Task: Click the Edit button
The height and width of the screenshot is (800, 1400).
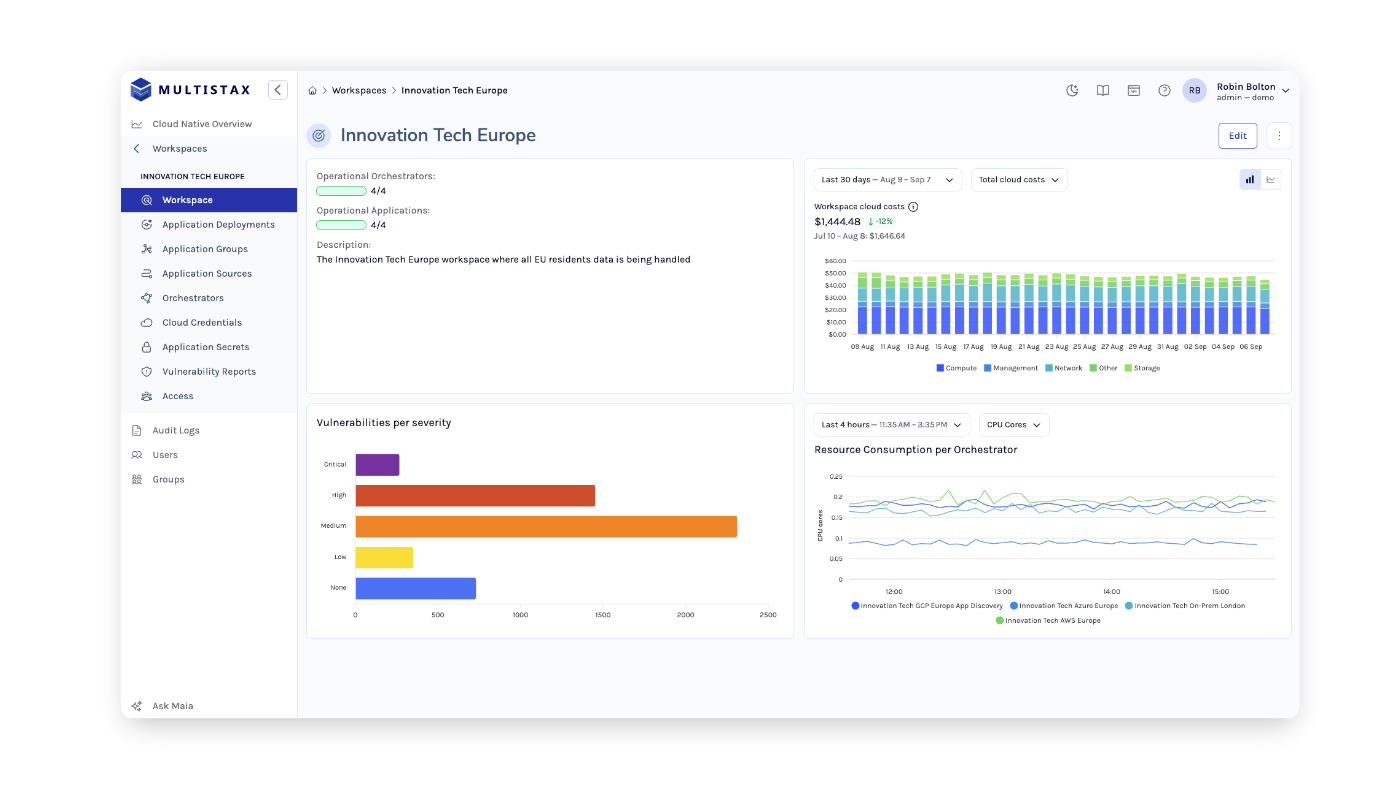Action: click(x=1237, y=136)
